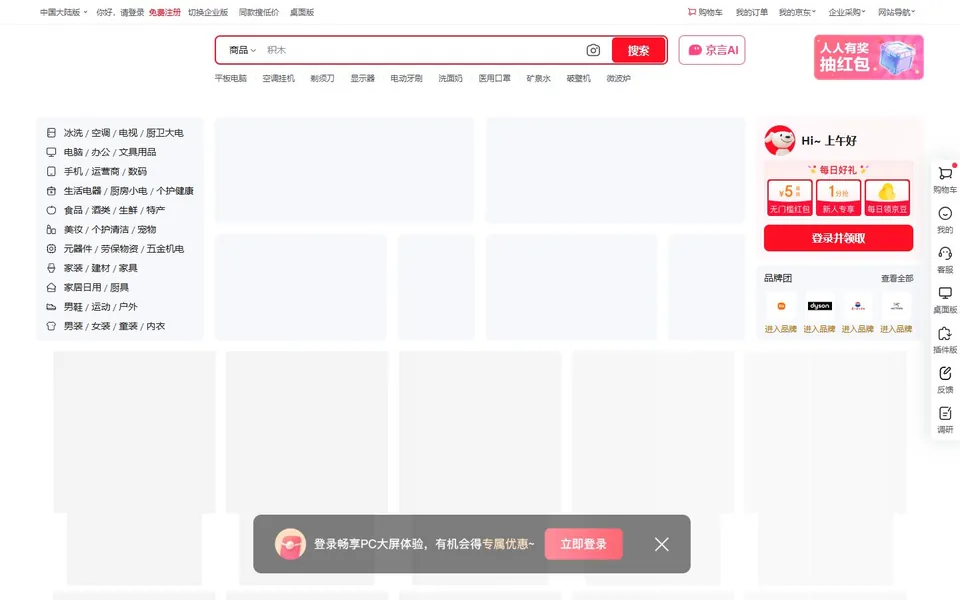Click the fridge icon beside 冰洗
The image size is (960, 600).
coord(51,133)
